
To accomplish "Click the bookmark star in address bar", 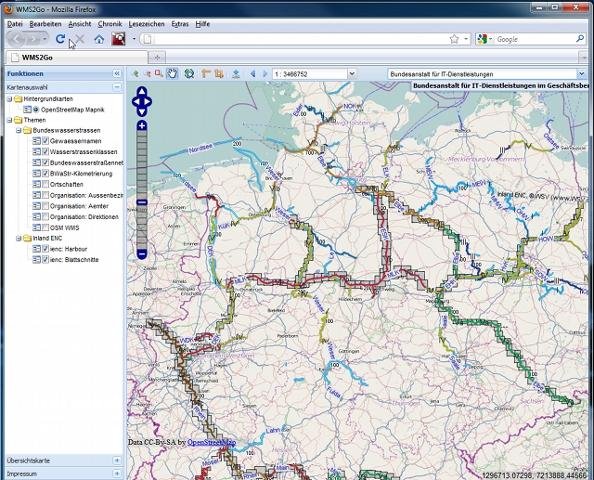I will tap(454, 39).
